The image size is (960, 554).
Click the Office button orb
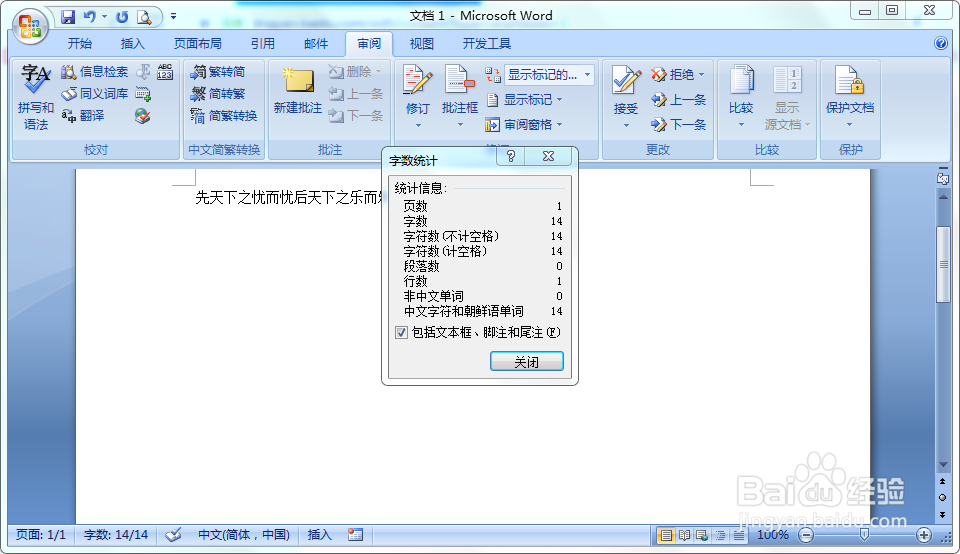click(x=30, y=26)
